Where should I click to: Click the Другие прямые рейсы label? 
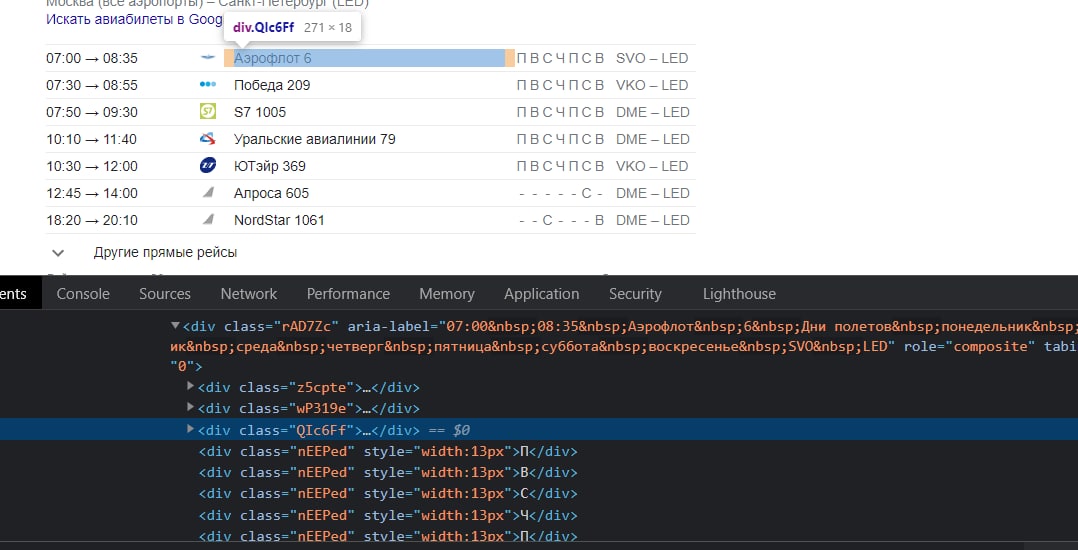pos(165,252)
